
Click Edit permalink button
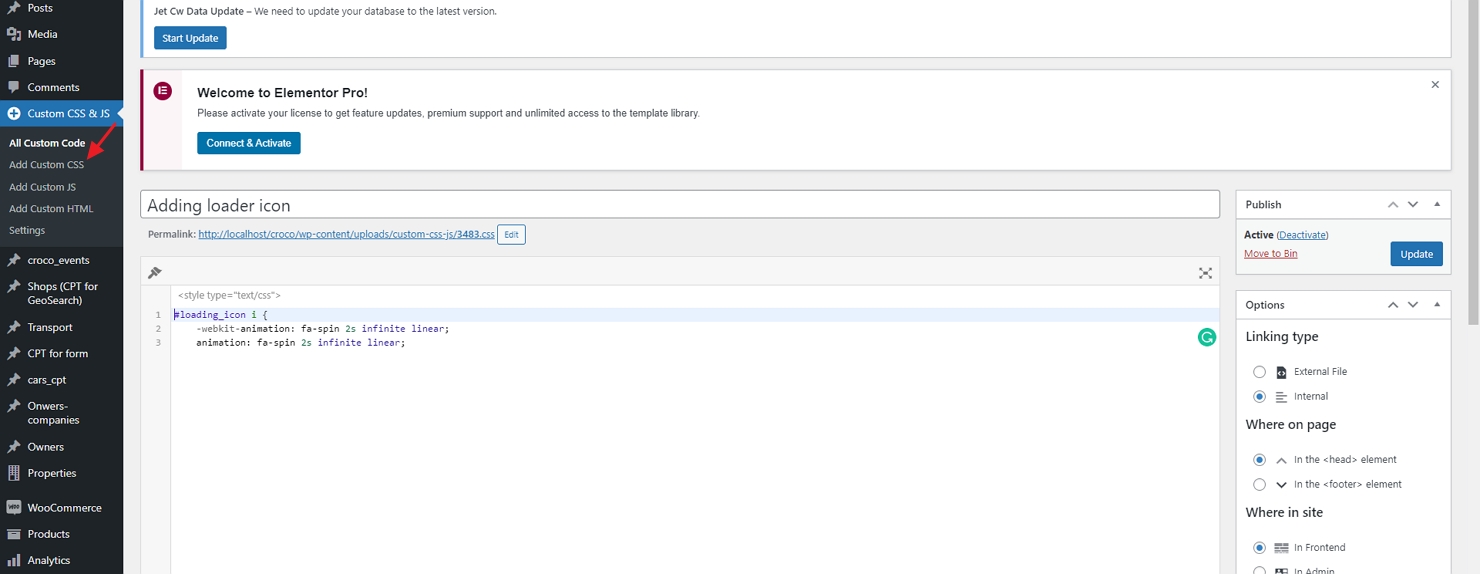(x=511, y=235)
